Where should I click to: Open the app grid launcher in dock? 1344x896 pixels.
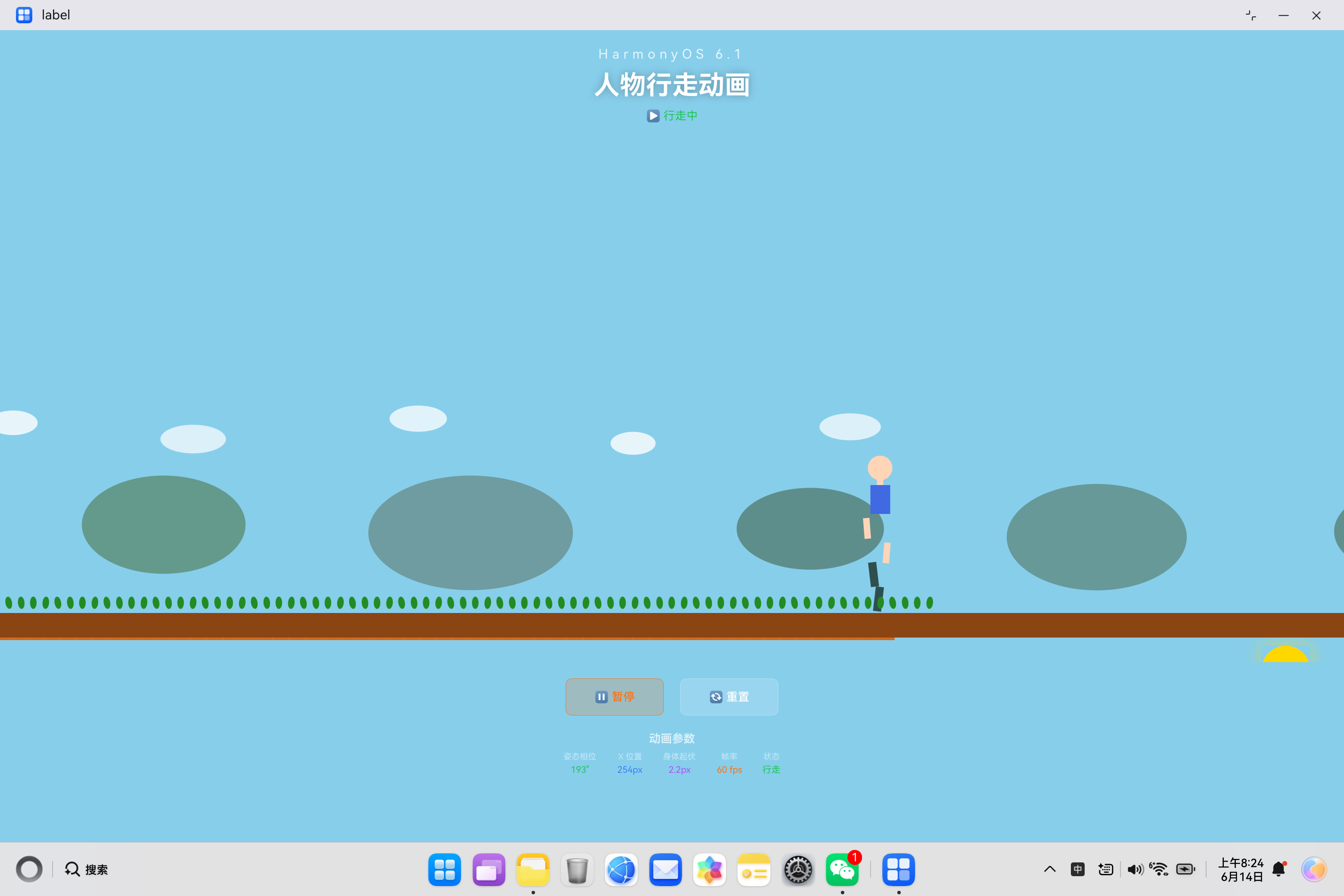tap(445, 870)
